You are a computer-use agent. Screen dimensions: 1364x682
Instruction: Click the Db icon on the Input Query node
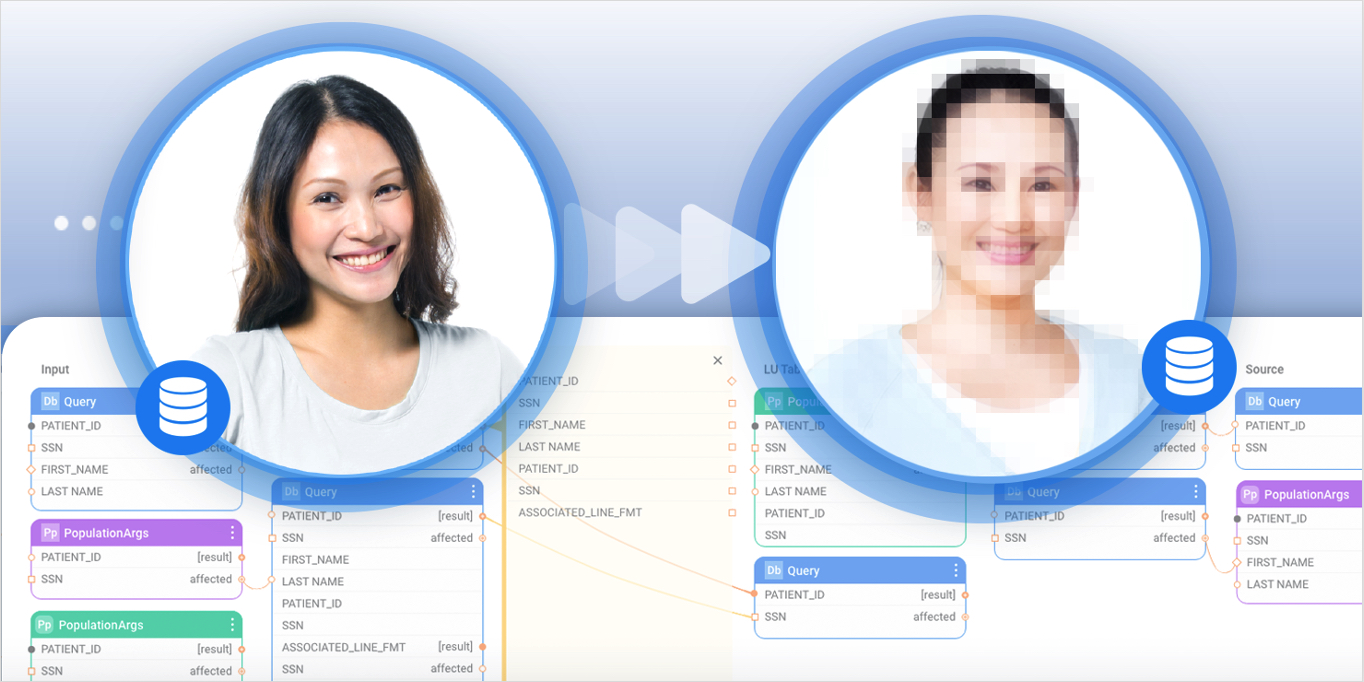50,402
